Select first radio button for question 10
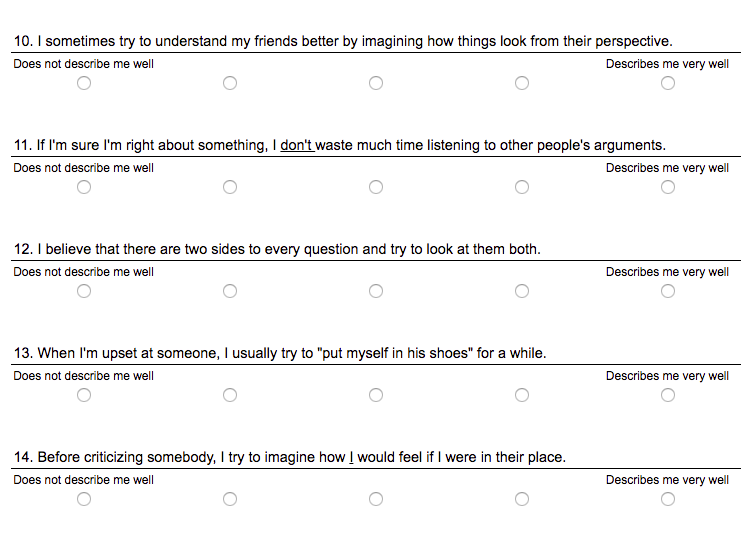 [x=84, y=83]
